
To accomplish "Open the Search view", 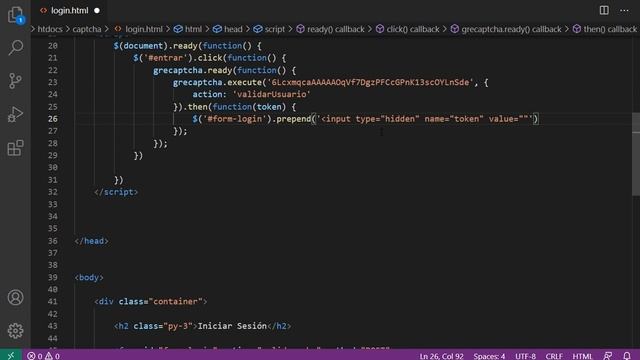I will pyautogui.click(x=16, y=47).
